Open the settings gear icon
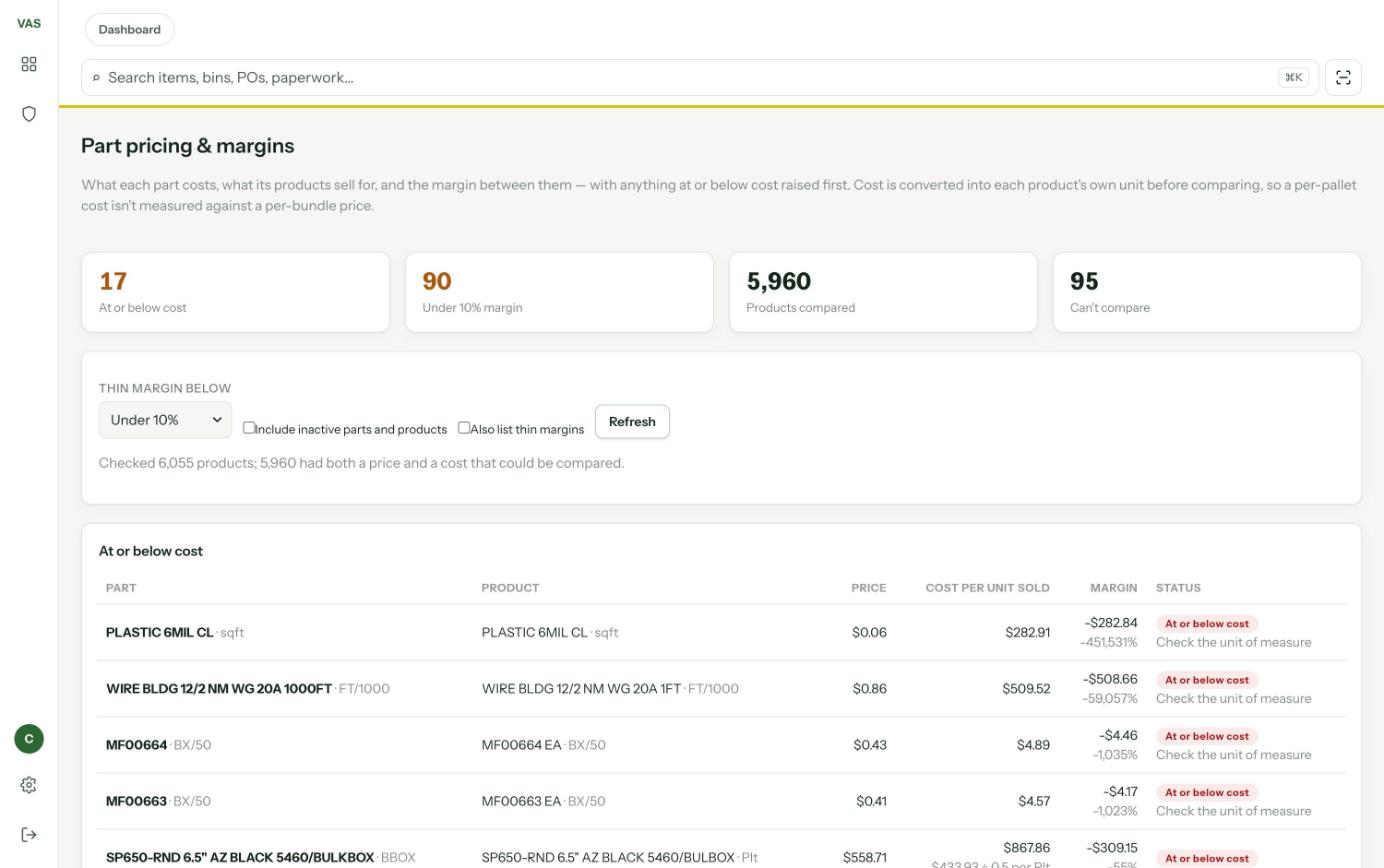This screenshot has width=1384, height=868. [x=29, y=786]
